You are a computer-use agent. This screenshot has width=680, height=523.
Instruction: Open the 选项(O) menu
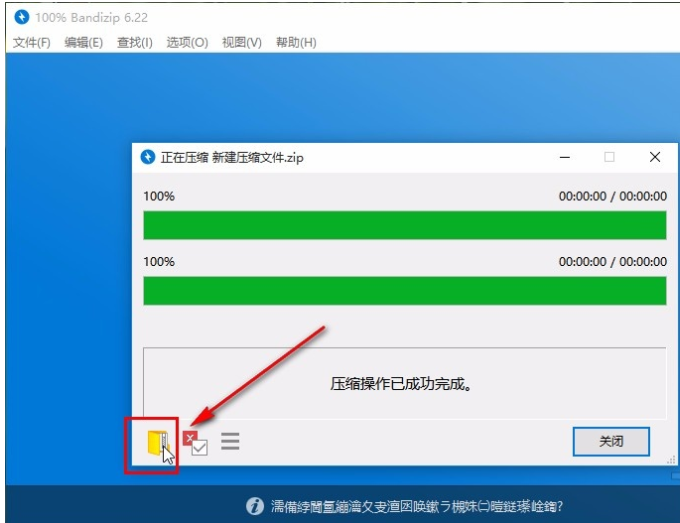coord(187,42)
